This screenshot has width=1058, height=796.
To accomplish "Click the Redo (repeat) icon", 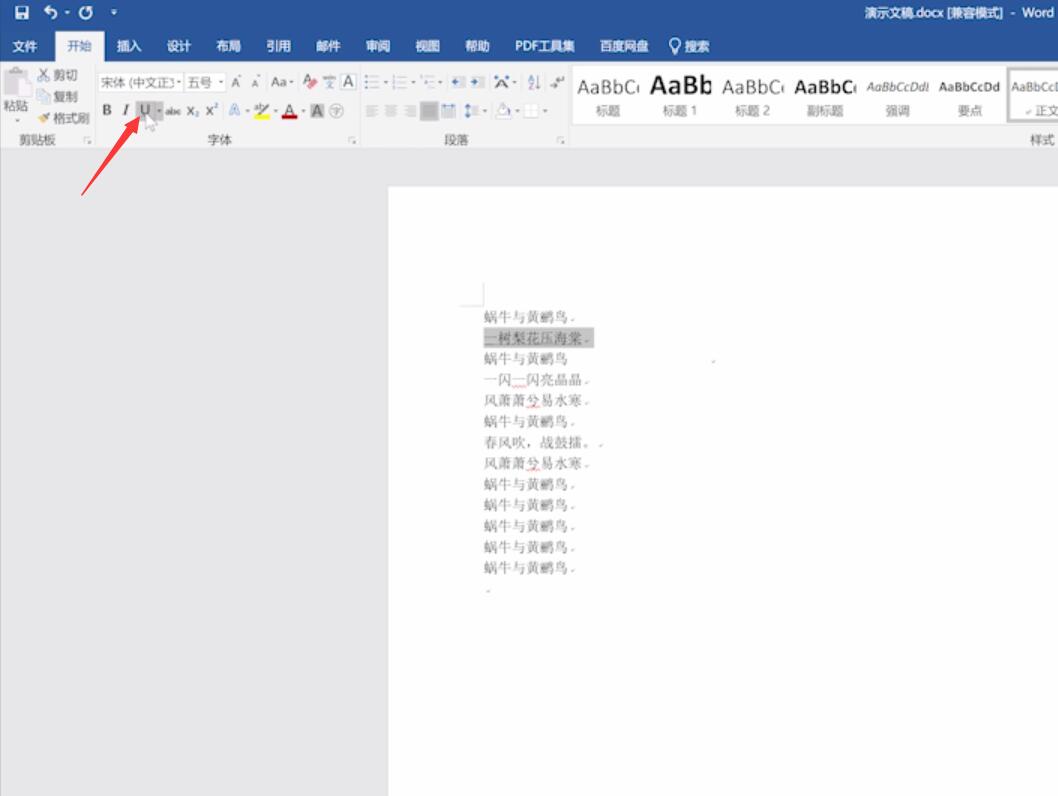I will (86, 12).
